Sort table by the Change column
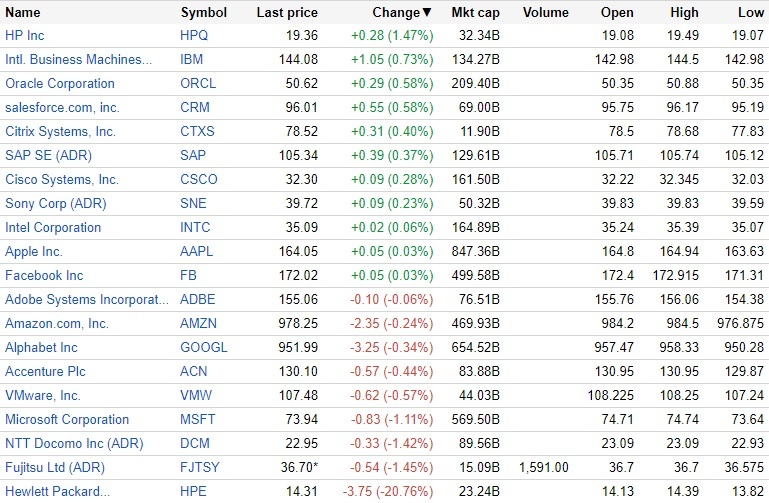The image size is (769, 503). pyautogui.click(x=400, y=13)
